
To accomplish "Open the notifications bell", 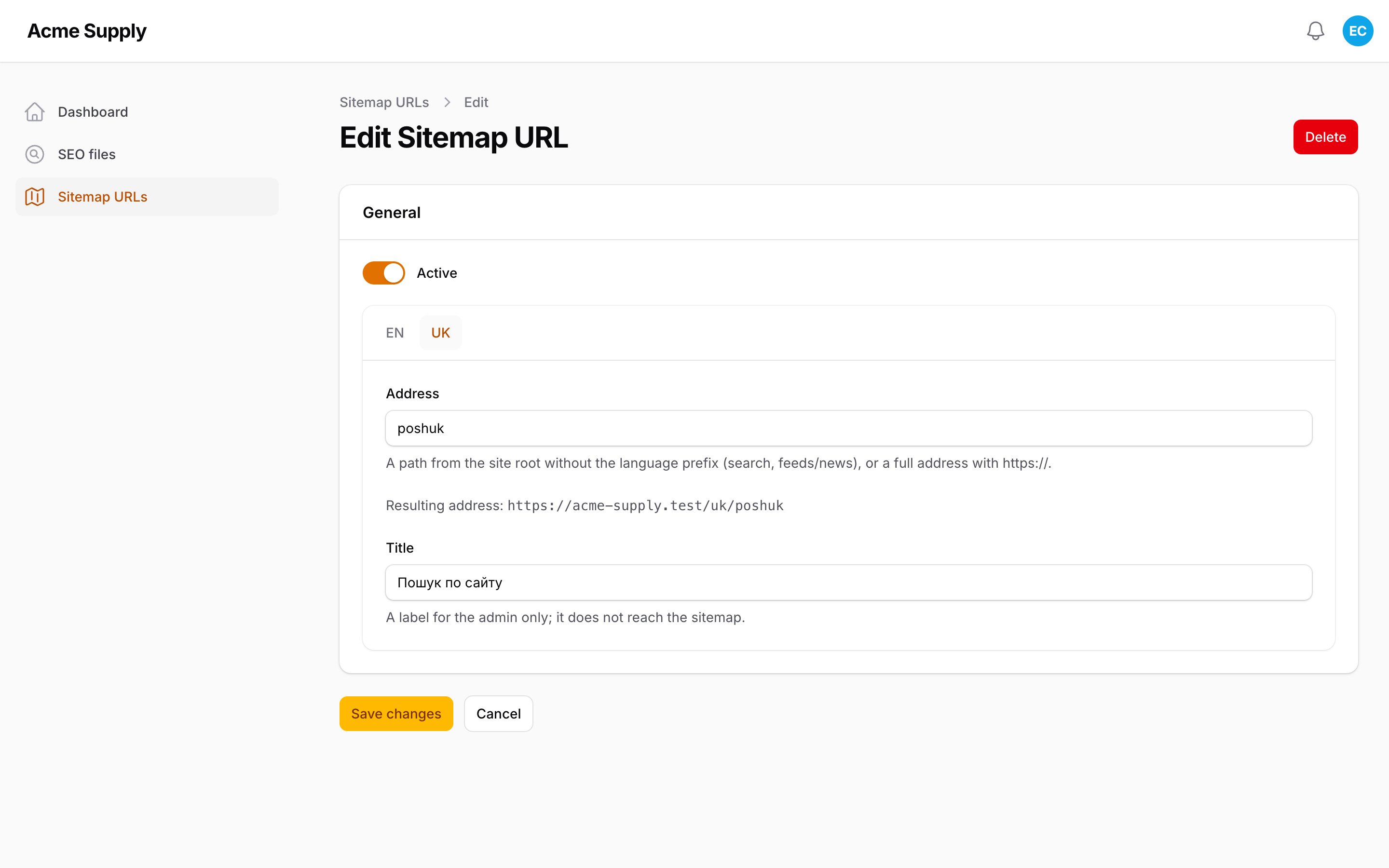I will 1315,31.
